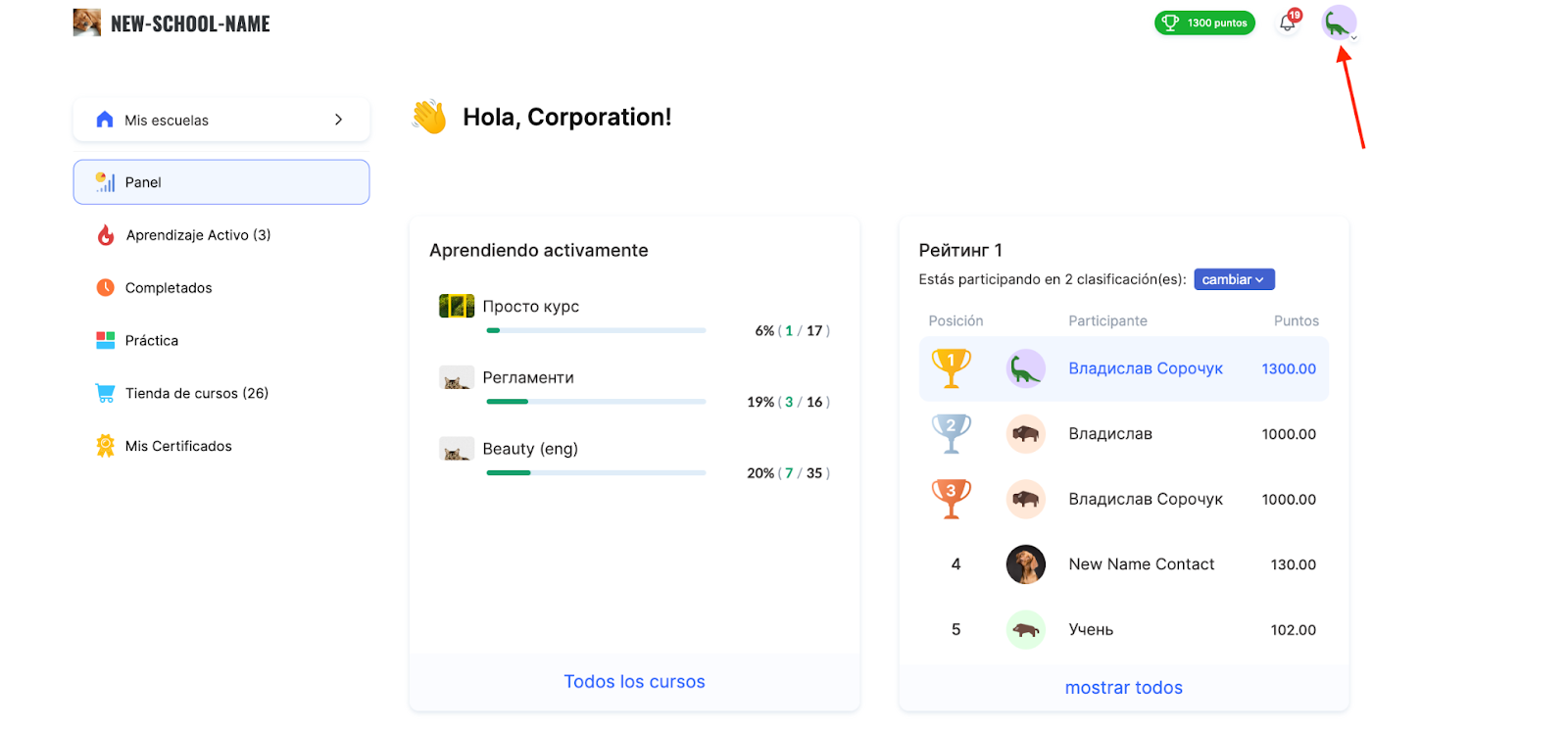This screenshot has height=732, width=1568.
Task: Click the certificate badge icon for Mis Certificados
Action: click(x=106, y=446)
